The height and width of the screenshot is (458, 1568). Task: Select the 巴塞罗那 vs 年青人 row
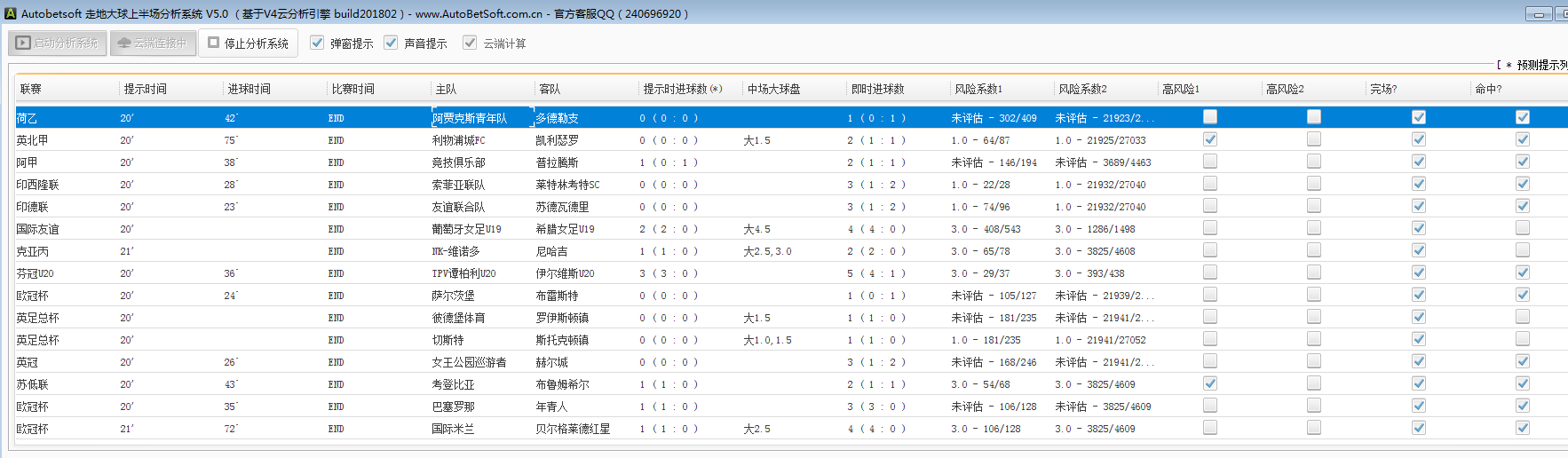tap(453, 407)
